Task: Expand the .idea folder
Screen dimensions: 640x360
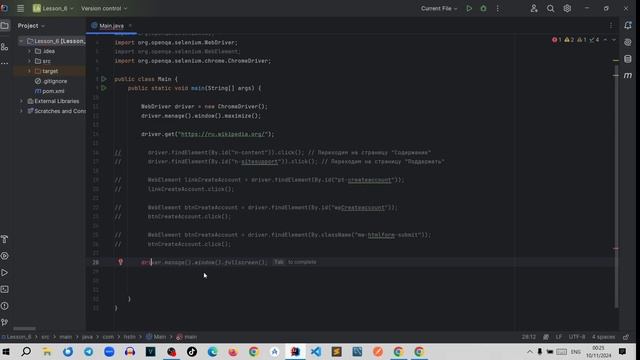Action: (29, 51)
